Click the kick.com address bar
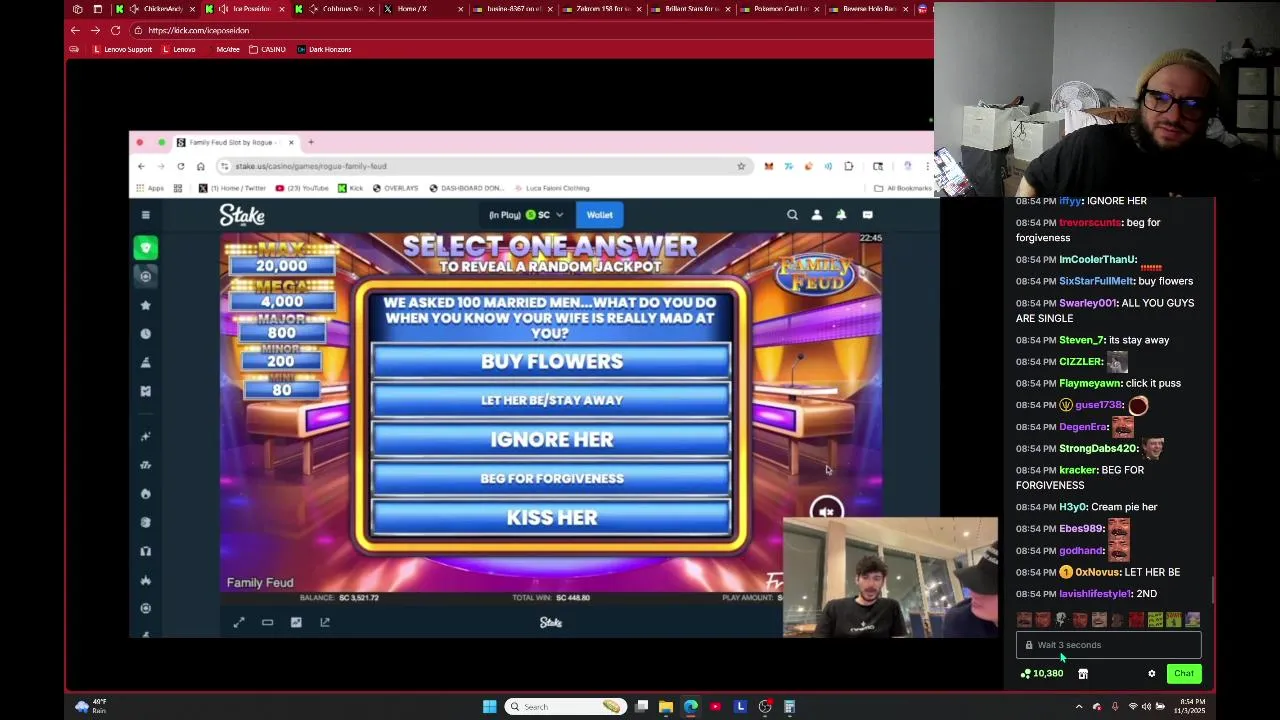Image resolution: width=1280 pixels, height=720 pixels. [530, 30]
